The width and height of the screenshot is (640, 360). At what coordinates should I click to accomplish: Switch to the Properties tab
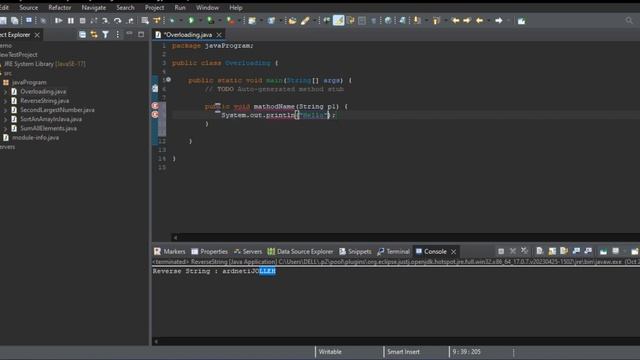[x=209, y=251]
